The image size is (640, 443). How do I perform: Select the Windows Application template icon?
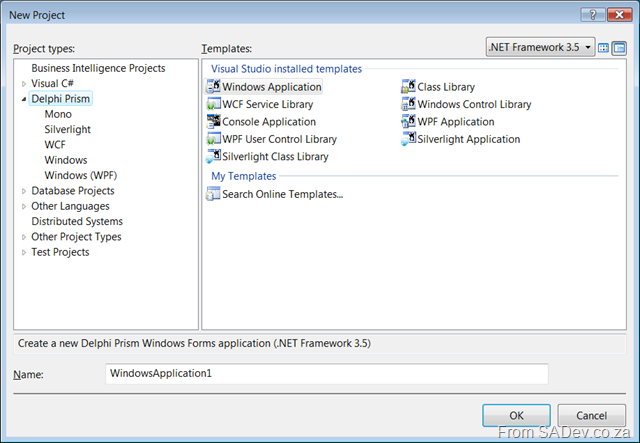tap(213, 87)
